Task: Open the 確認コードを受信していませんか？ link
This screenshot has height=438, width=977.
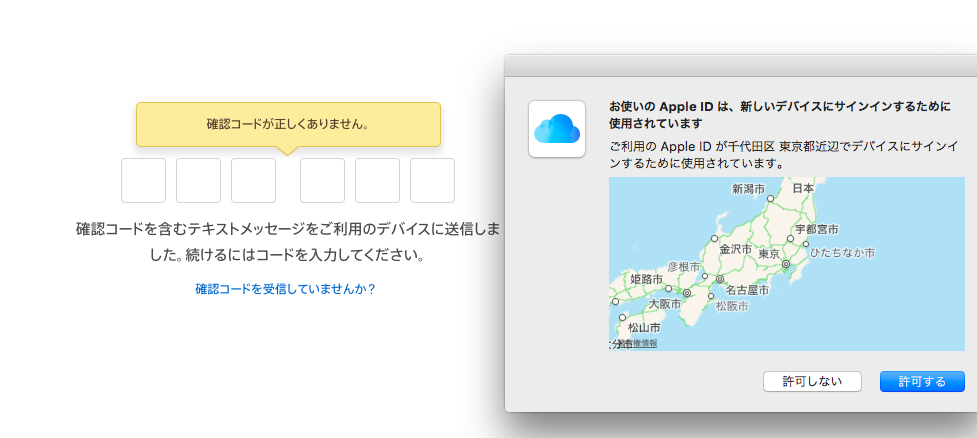Action: (x=285, y=289)
